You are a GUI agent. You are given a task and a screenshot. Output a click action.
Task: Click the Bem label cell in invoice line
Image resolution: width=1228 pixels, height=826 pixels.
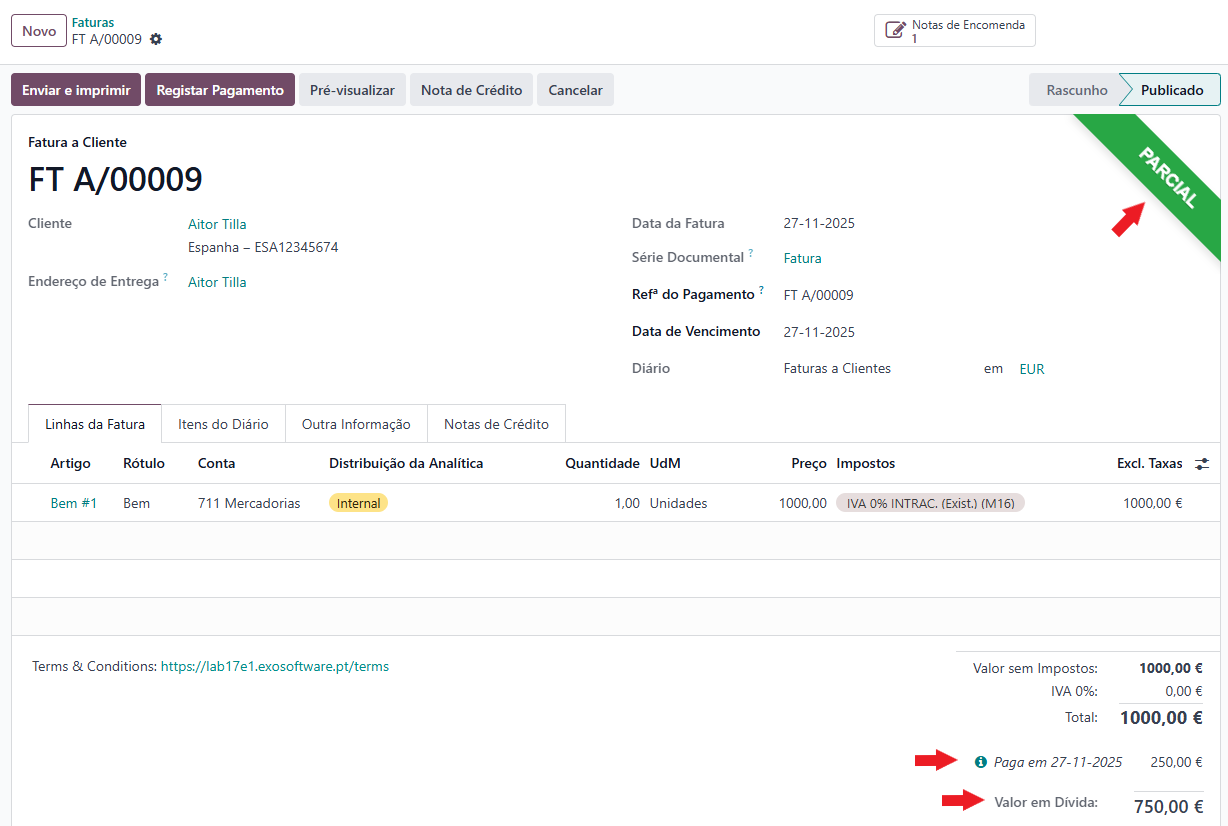coord(136,503)
